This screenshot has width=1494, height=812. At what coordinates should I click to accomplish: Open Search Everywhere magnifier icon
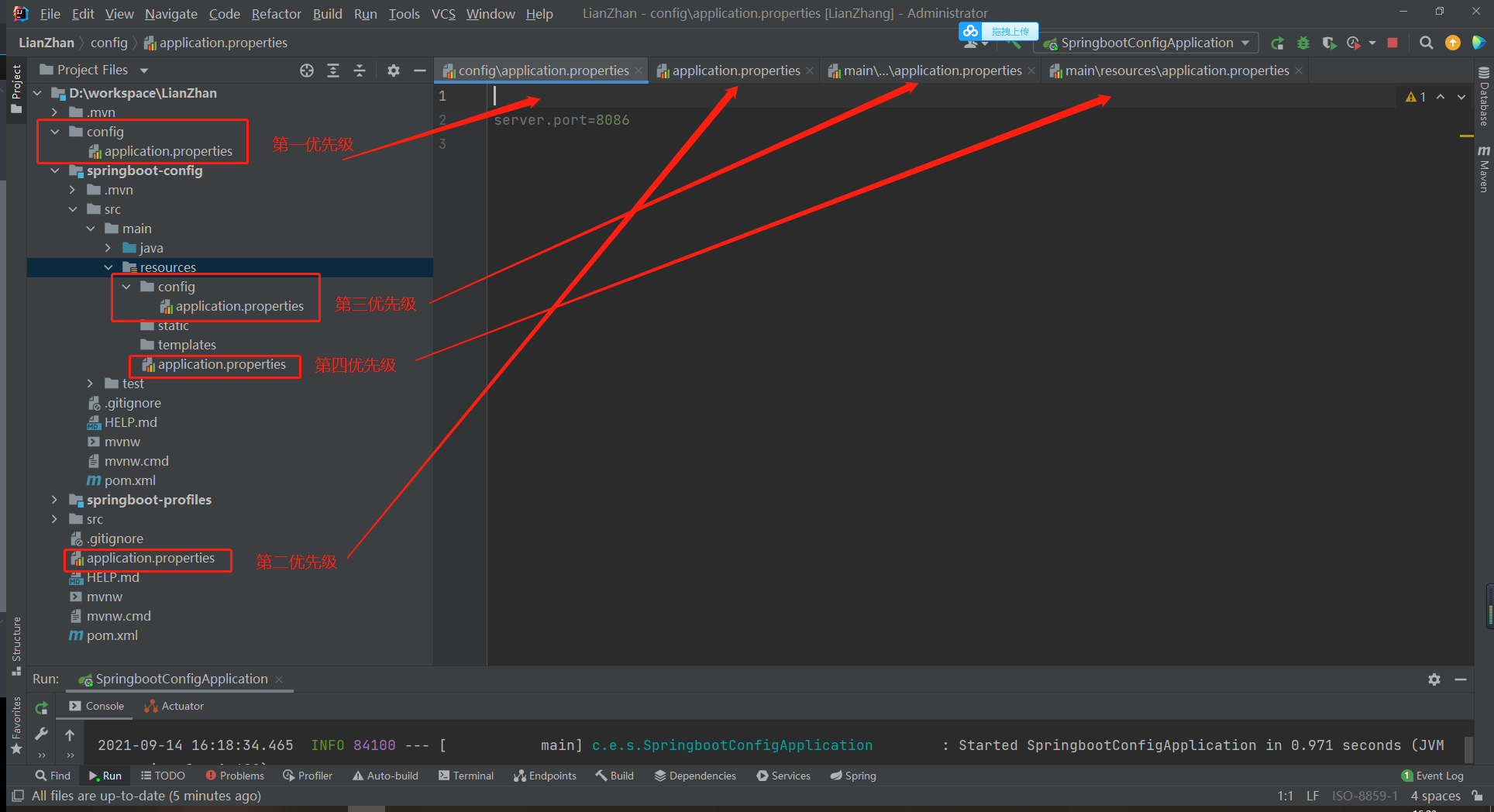[1427, 43]
